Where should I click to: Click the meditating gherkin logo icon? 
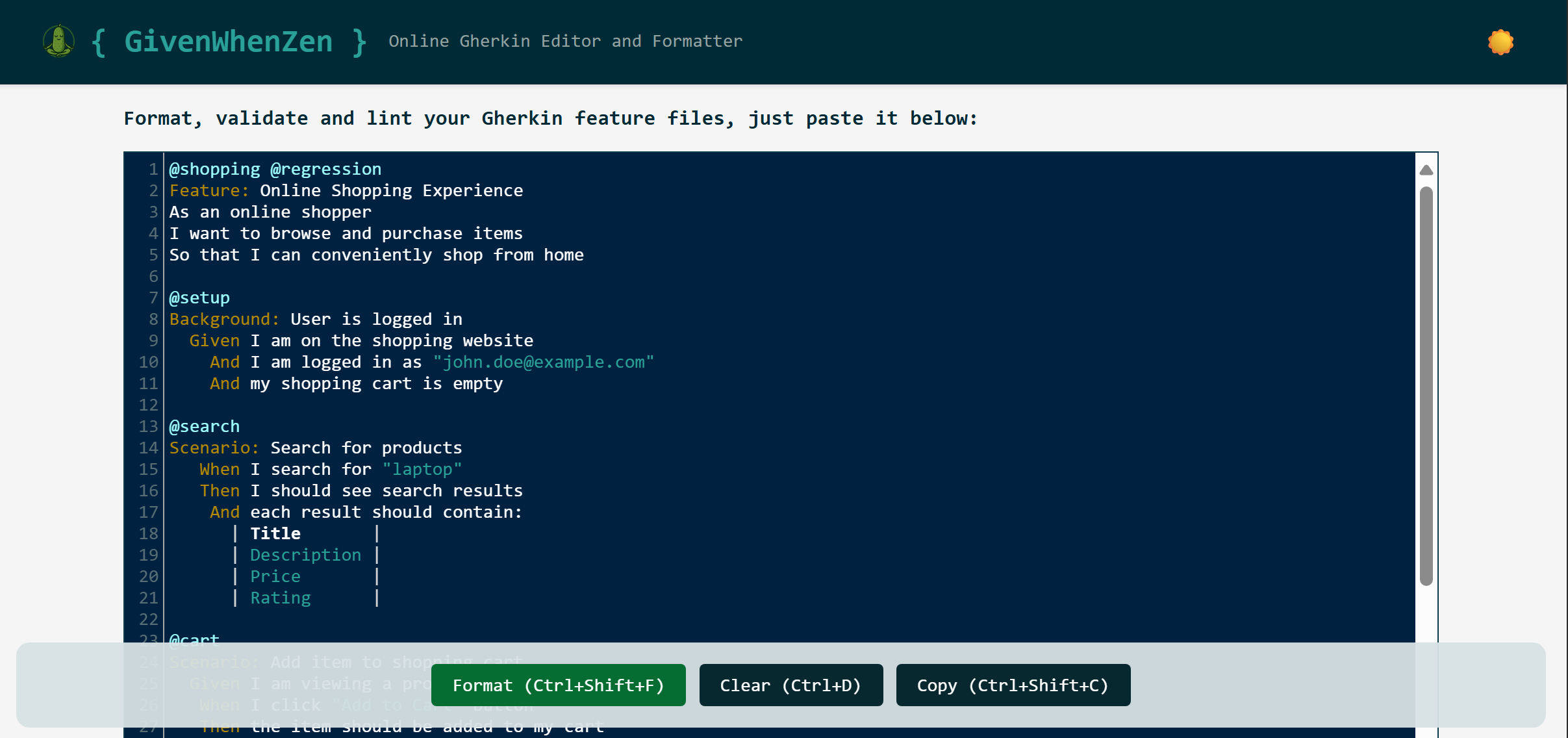pos(58,41)
